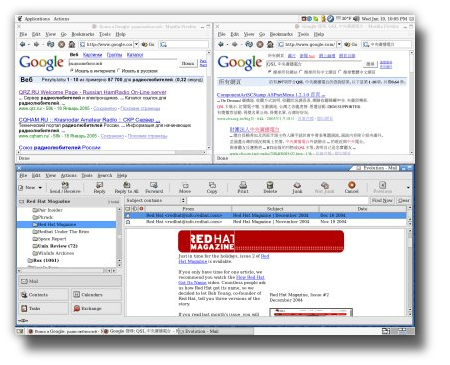Viewport: 450px width, 365px height.
Task: Click the Home icon in left Firefox window
Action: click(72, 44)
